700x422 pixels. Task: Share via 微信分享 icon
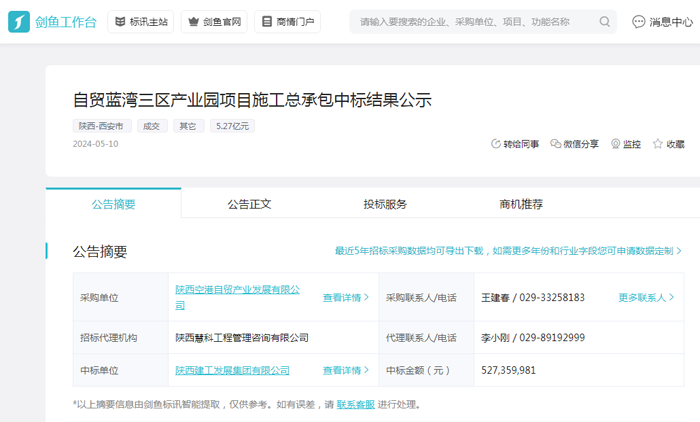[x=555, y=144]
